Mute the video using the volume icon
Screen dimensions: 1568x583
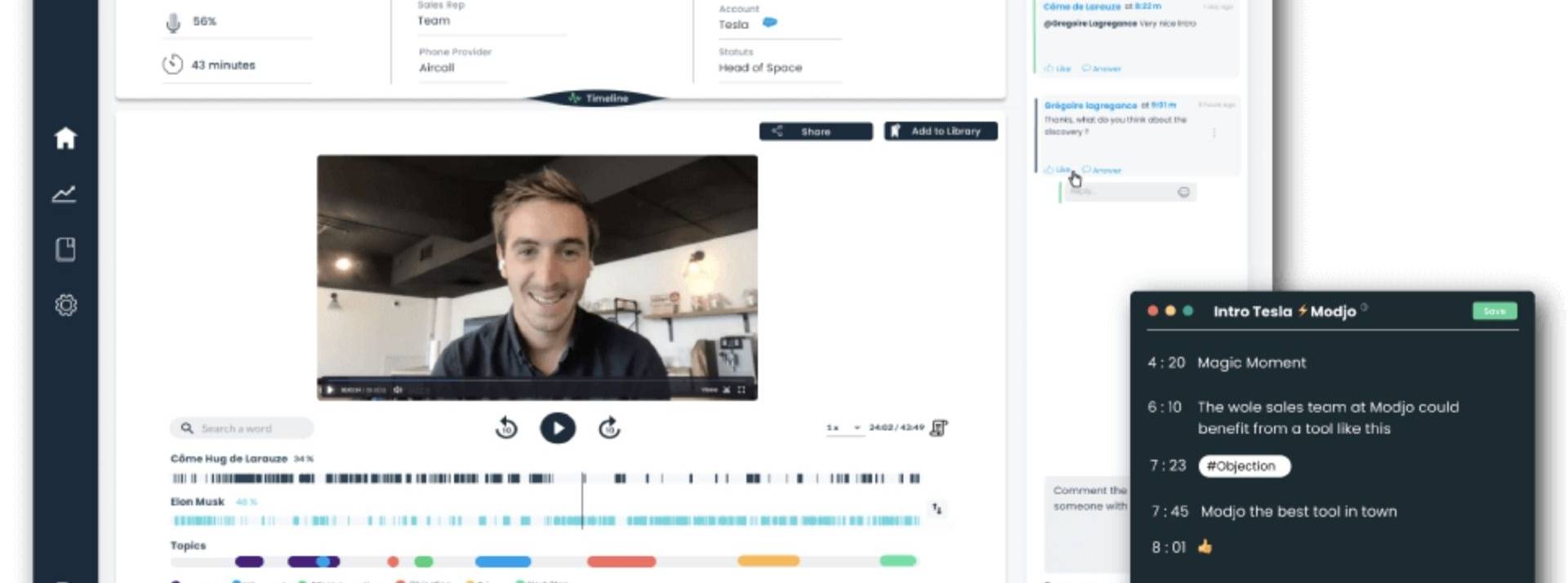pos(398,390)
